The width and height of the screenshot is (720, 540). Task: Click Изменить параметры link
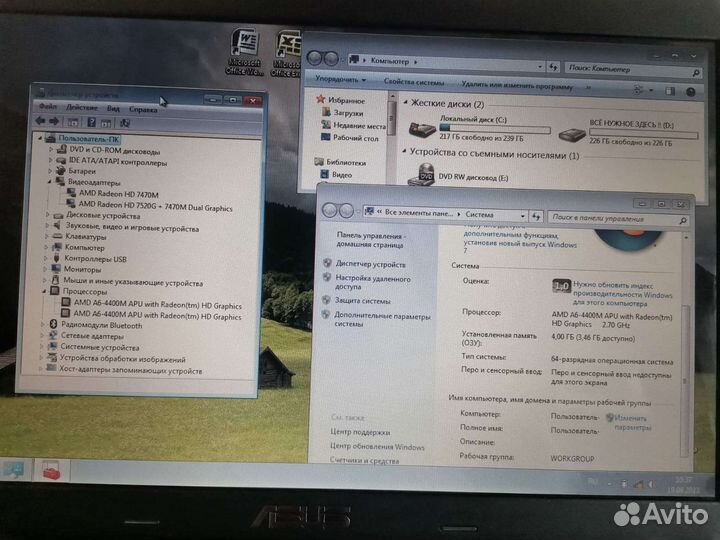[x=632, y=422]
